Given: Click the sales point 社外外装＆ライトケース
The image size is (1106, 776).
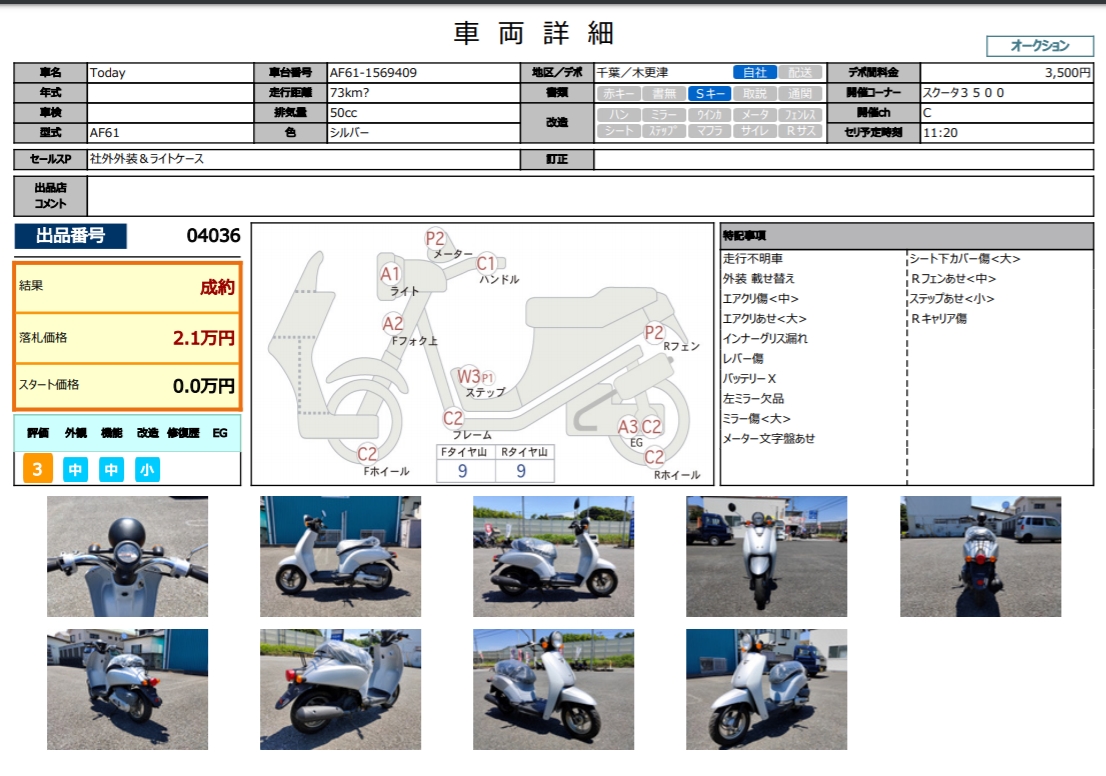Looking at the screenshot, I should click(147, 159).
